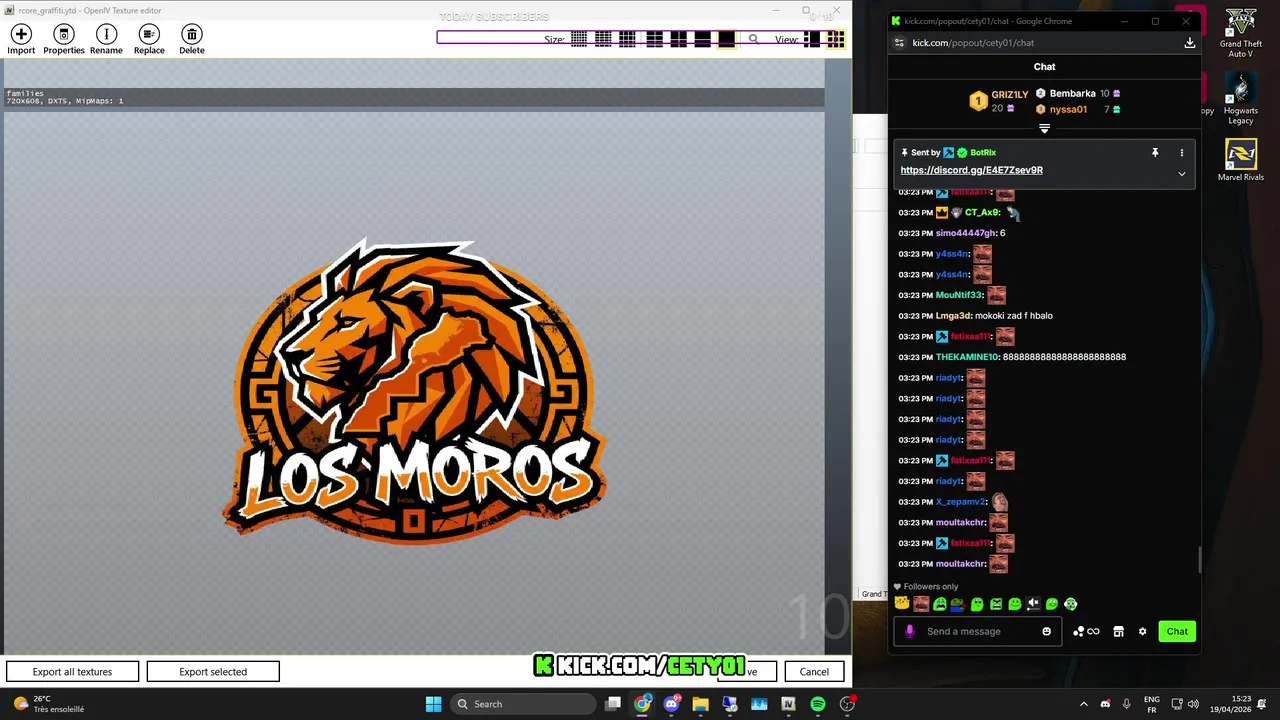This screenshot has height=720, width=1280.
Task: Click the chat scrollbar thumb
Action: [x=1200, y=559]
